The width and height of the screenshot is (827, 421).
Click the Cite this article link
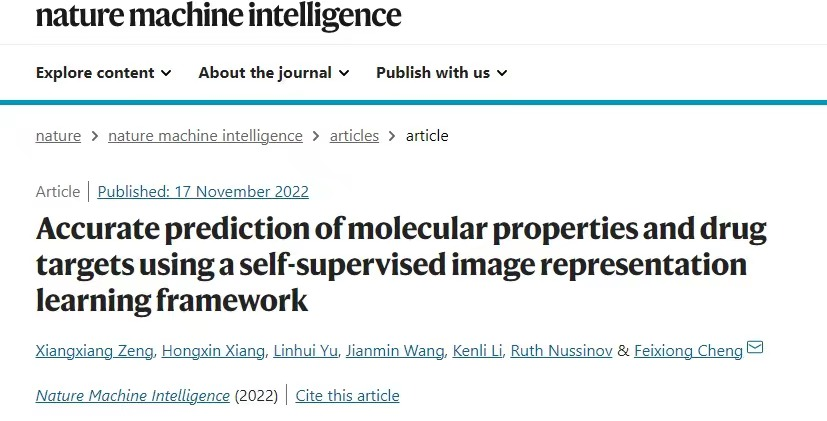tap(348, 395)
